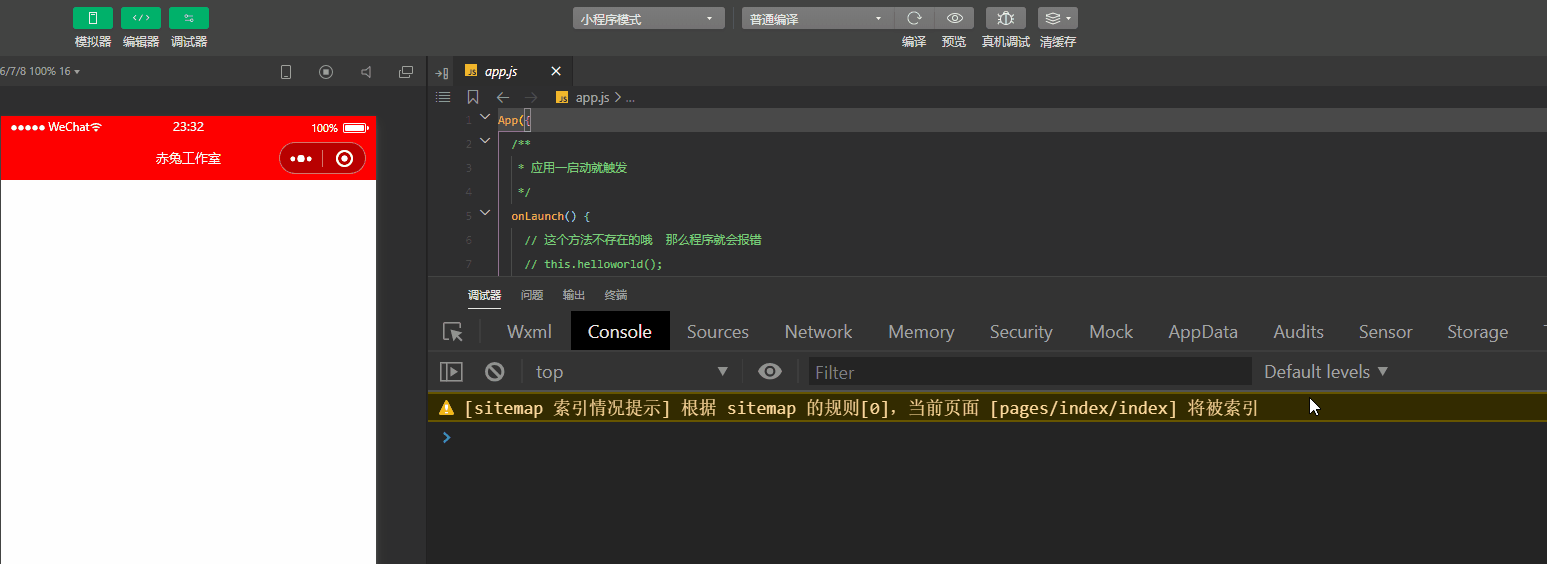
Task: Select the 终端 panel tab
Action: (x=616, y=295)
